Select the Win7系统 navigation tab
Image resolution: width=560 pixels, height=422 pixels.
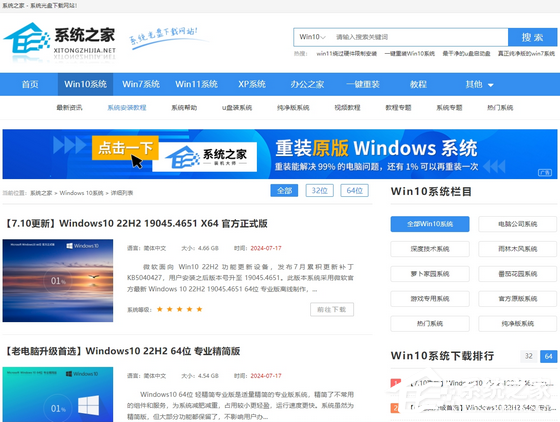(141, 84)
